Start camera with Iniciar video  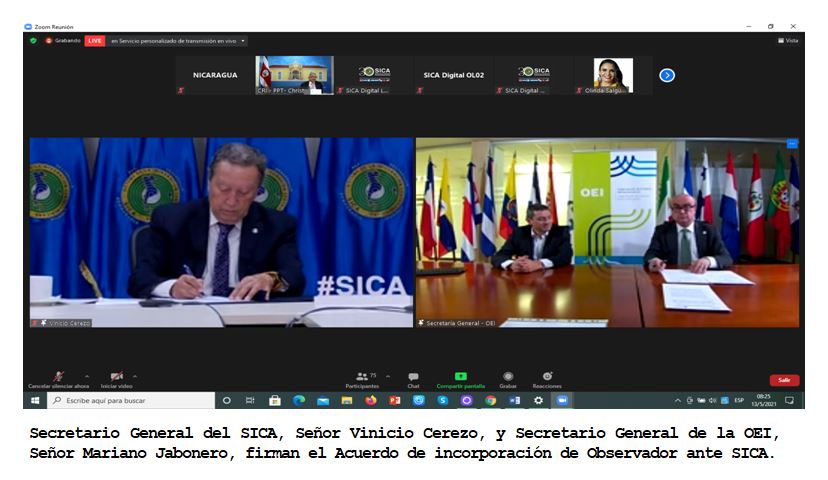point(117,380)
